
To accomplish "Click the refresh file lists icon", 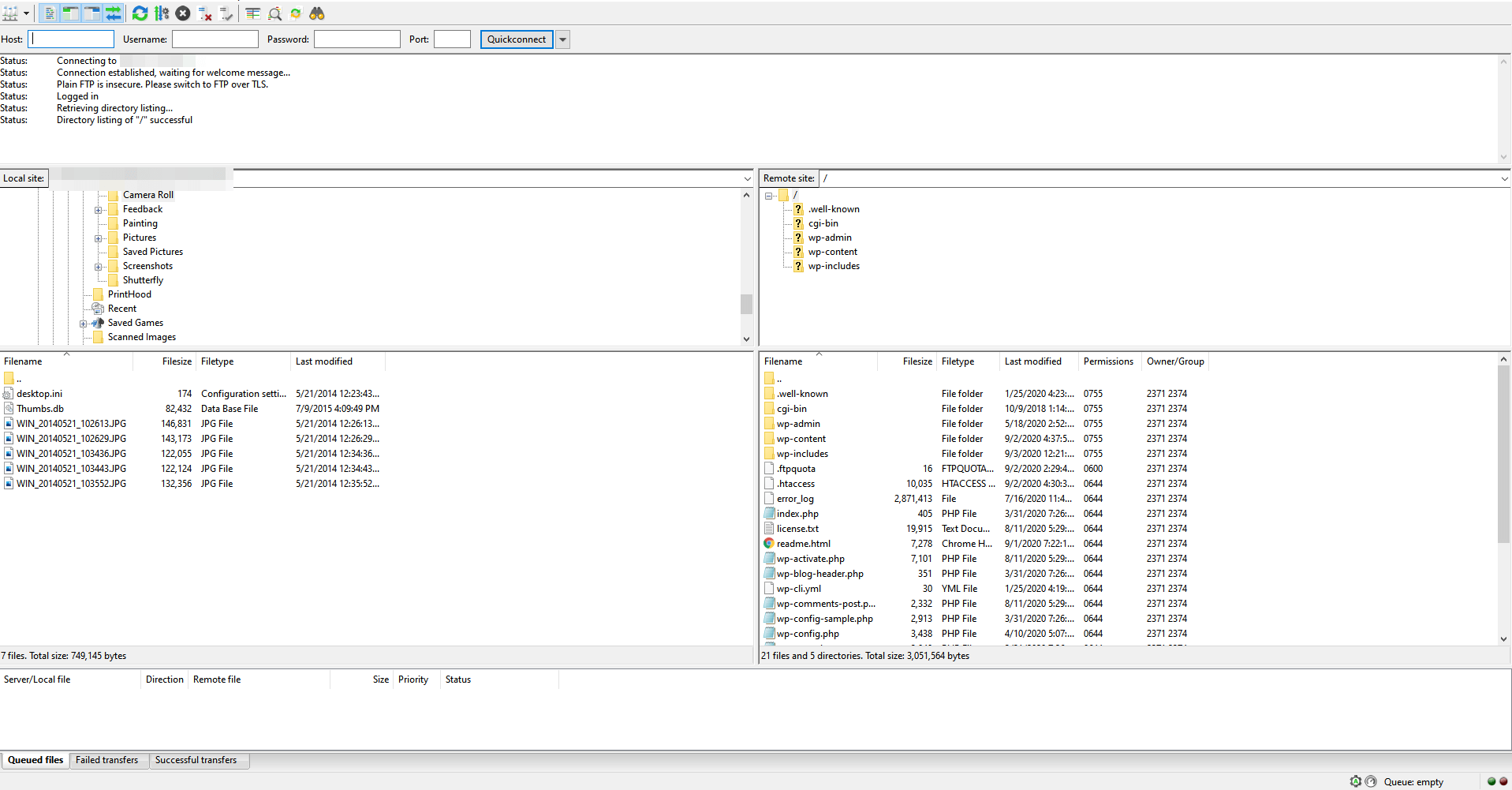I will point(140,13).
